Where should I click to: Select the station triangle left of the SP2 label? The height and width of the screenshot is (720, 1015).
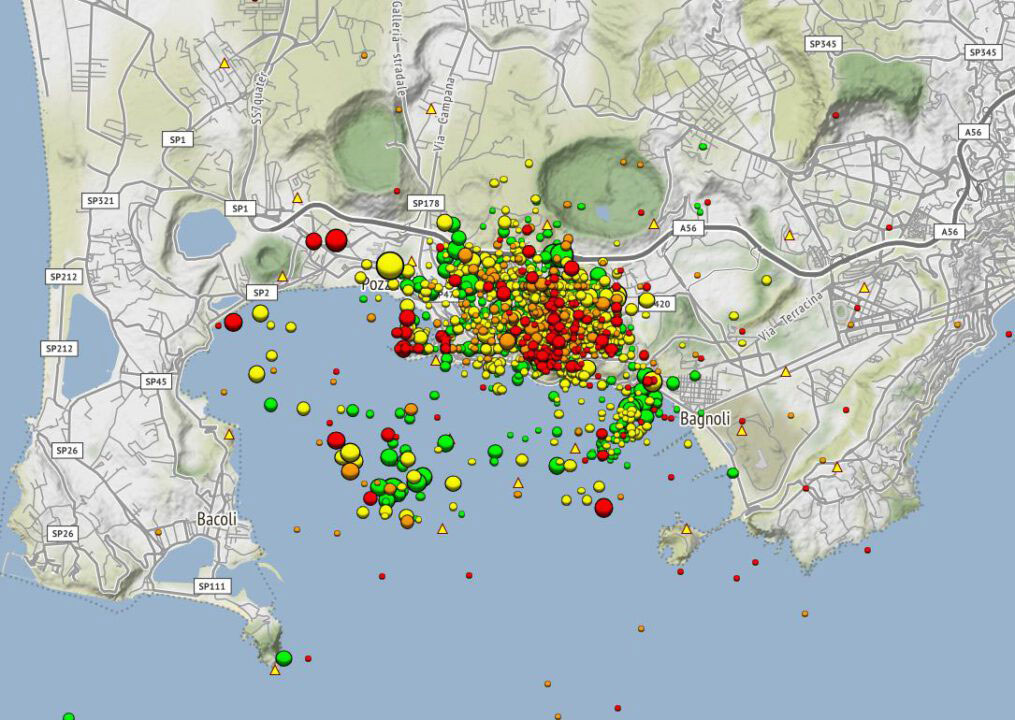(x=282, y=276)
